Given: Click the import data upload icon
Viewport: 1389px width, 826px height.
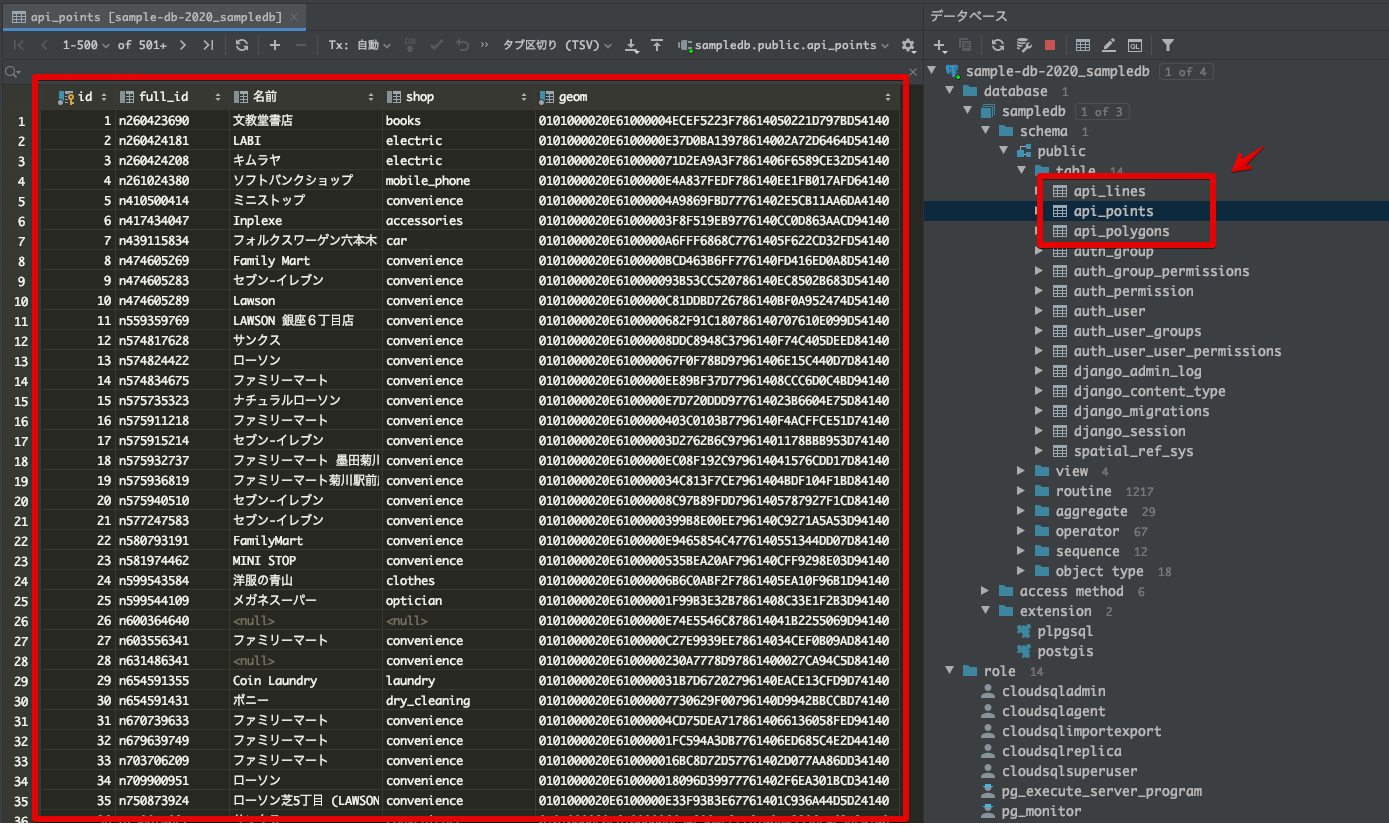Looking at the screenshot, I should pos(657,45).
